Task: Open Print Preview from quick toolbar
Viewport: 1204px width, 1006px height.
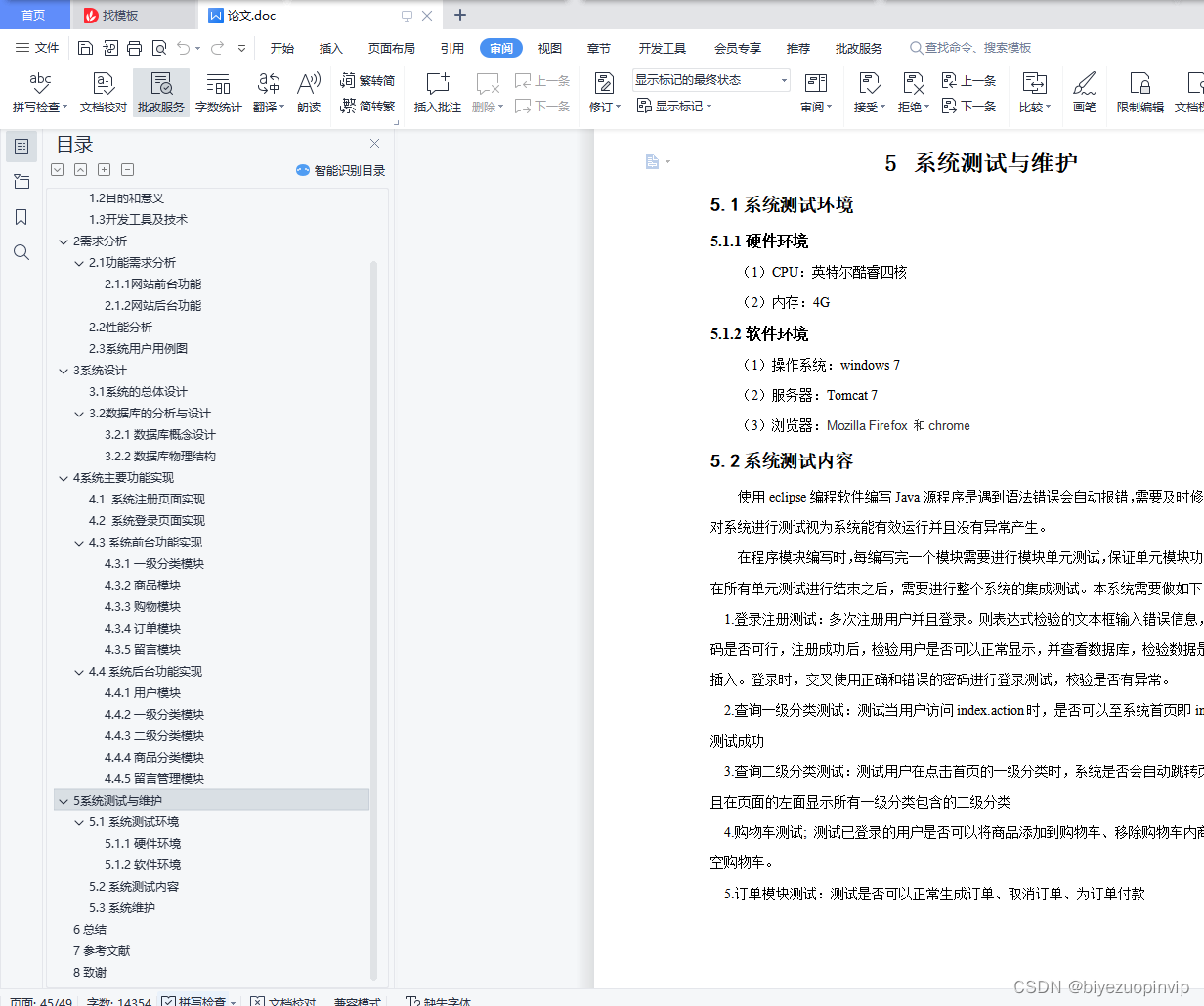Action: 158,48
